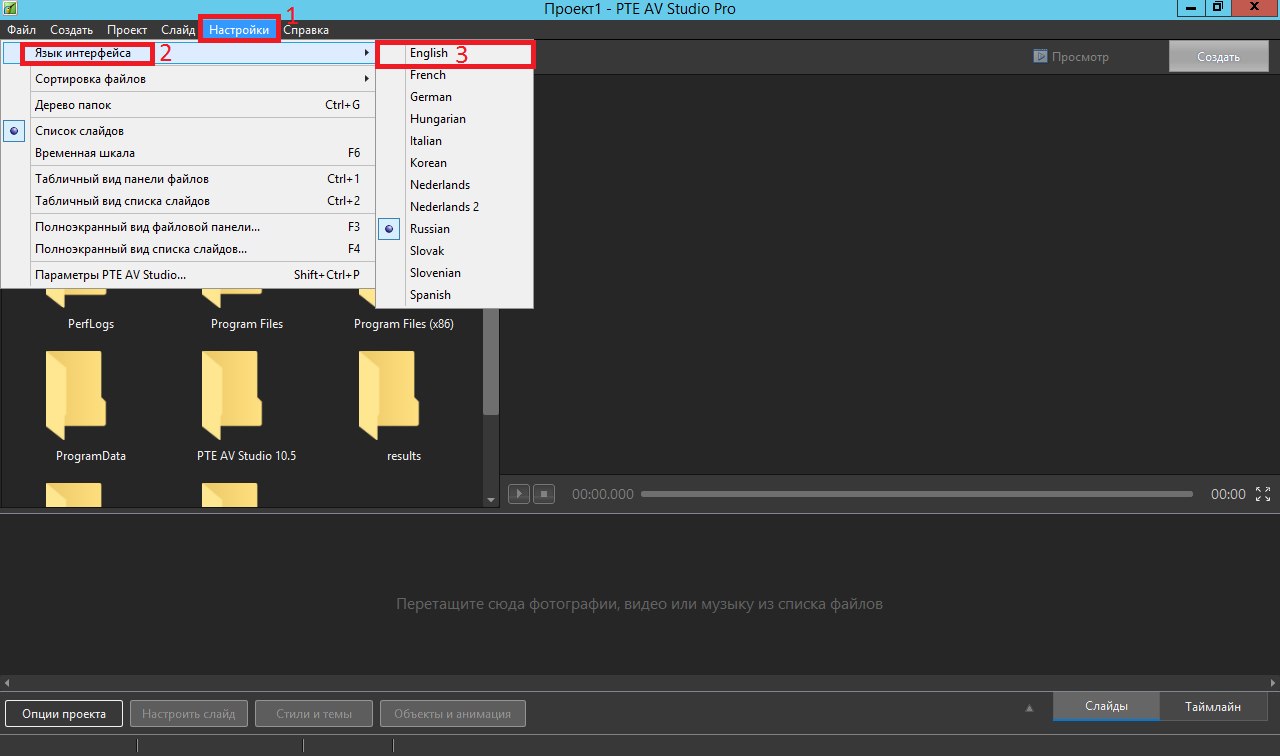
Task: Click the file panel scroll down arrow
Action: (491, 500)
